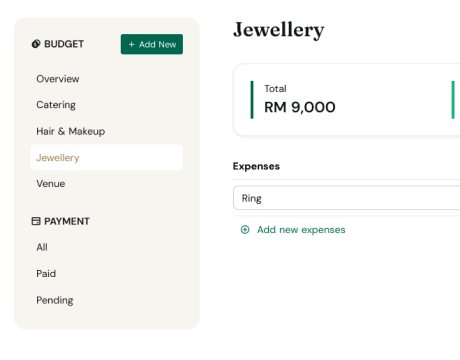
Task: Select the Jewellery sidebar item
Action: point(107,157)
